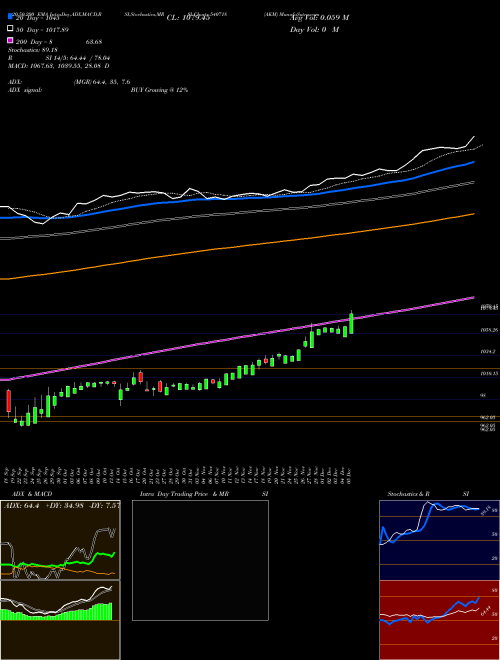The width and height of the screenshot is (500, 660).
Task: Click the 'Avg Vol: 0.059 M' label
Action: tap(319, 17)
